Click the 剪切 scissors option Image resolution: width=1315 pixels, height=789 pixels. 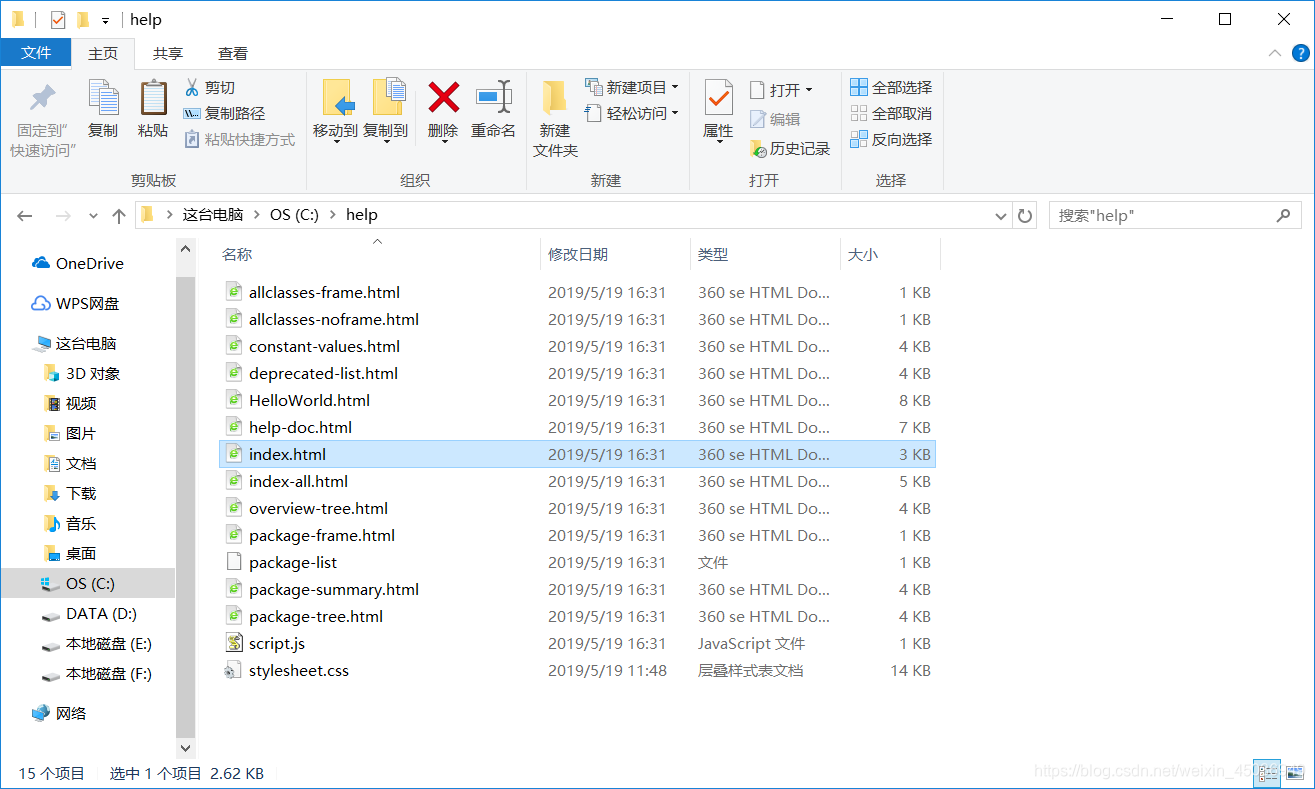pos(209,88)
